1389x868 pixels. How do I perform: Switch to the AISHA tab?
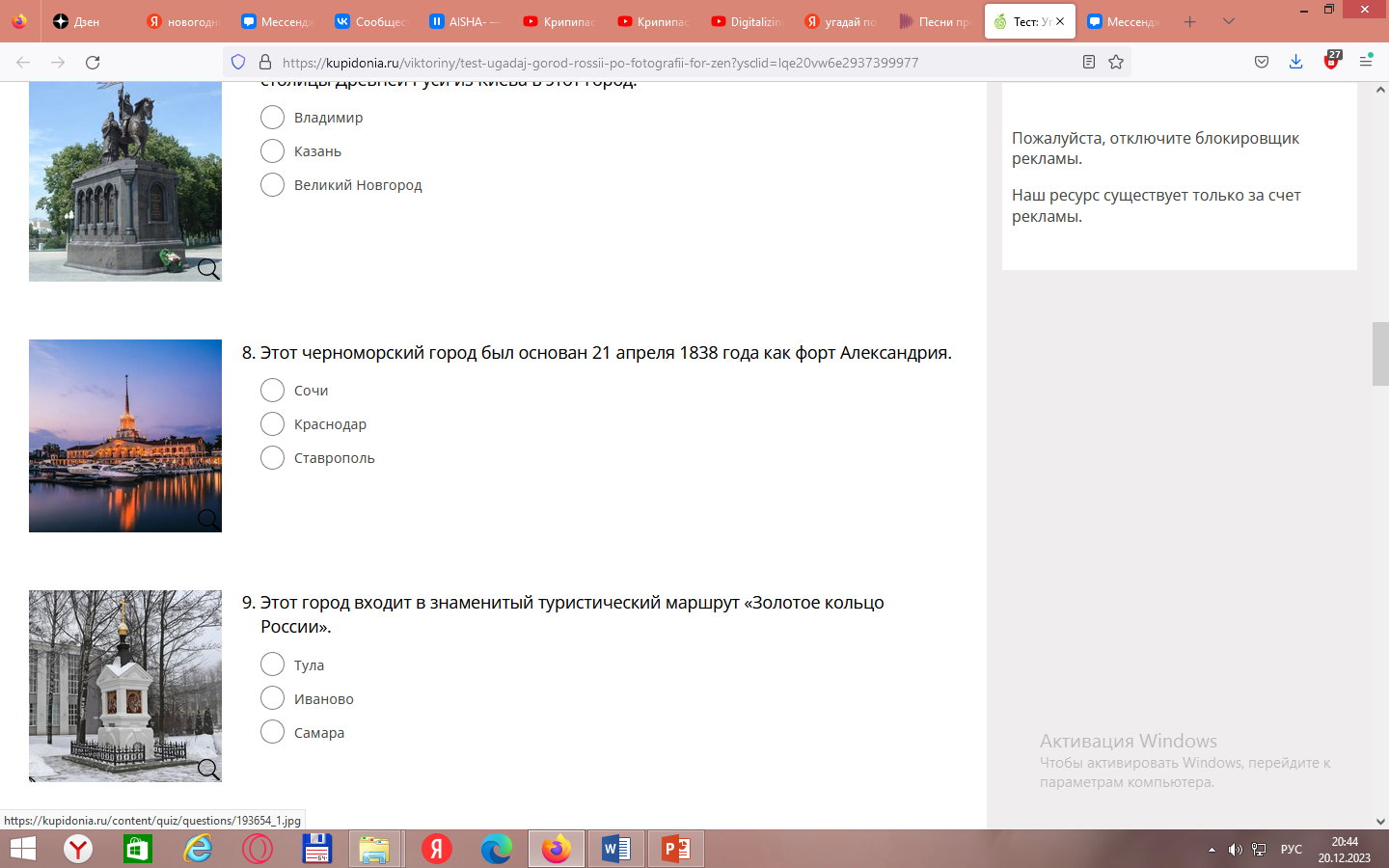point(463,21)
